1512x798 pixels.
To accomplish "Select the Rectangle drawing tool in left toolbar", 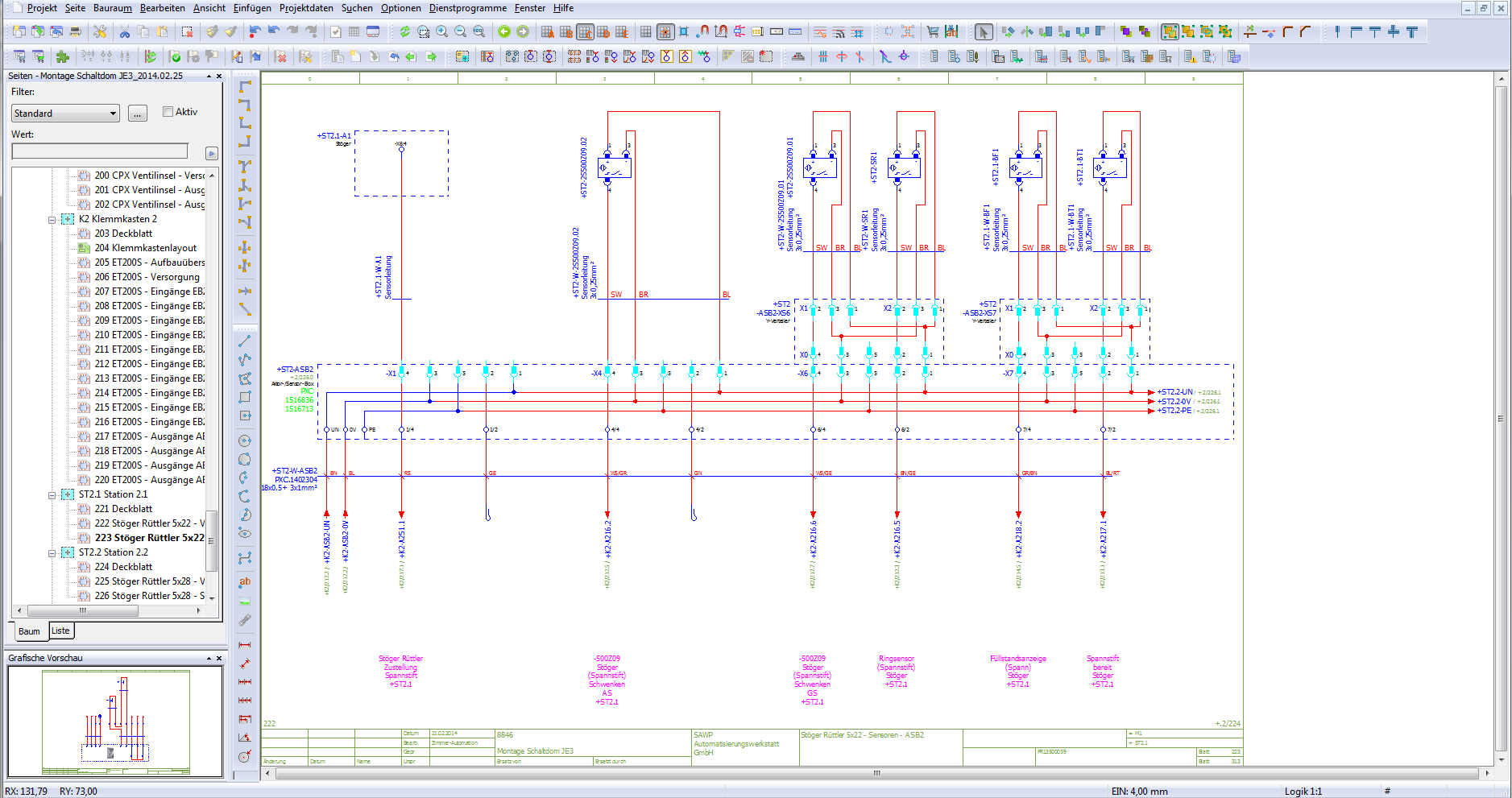I will click(x=245, y=397).
